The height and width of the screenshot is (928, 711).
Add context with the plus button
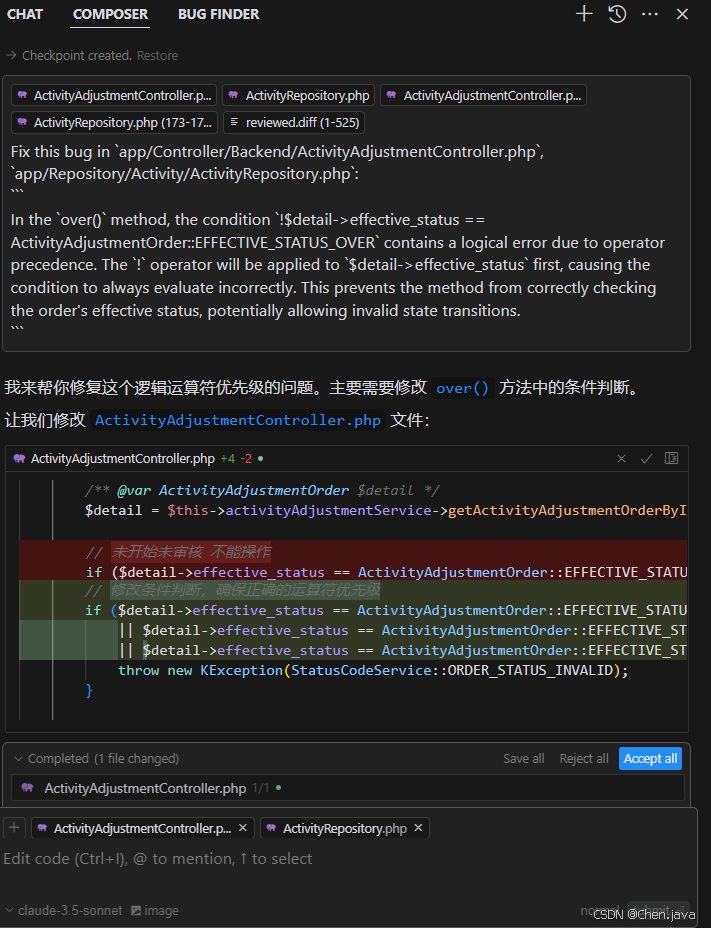click(14, 827)
